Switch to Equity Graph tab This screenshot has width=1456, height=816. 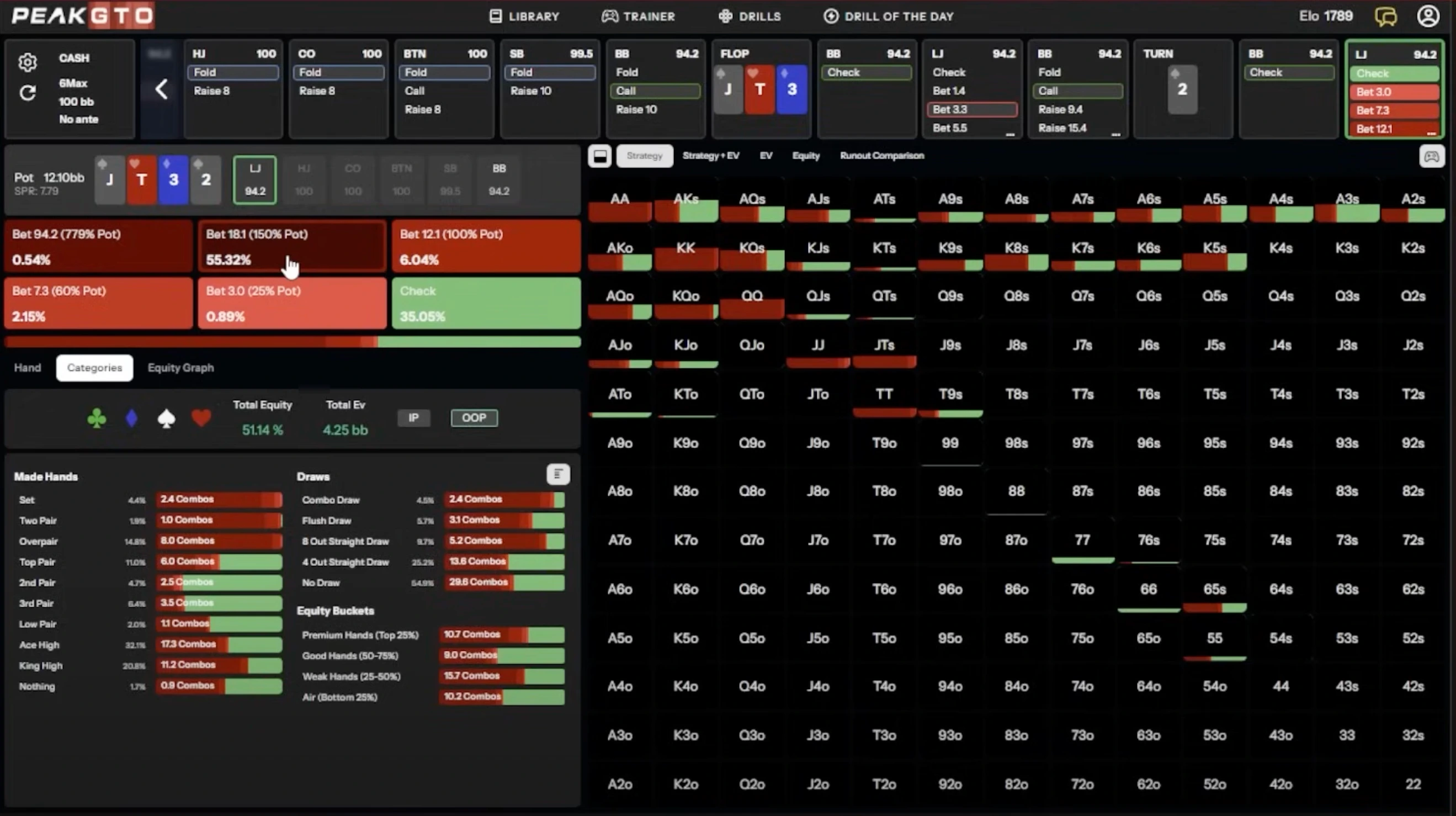coord(180,368)
